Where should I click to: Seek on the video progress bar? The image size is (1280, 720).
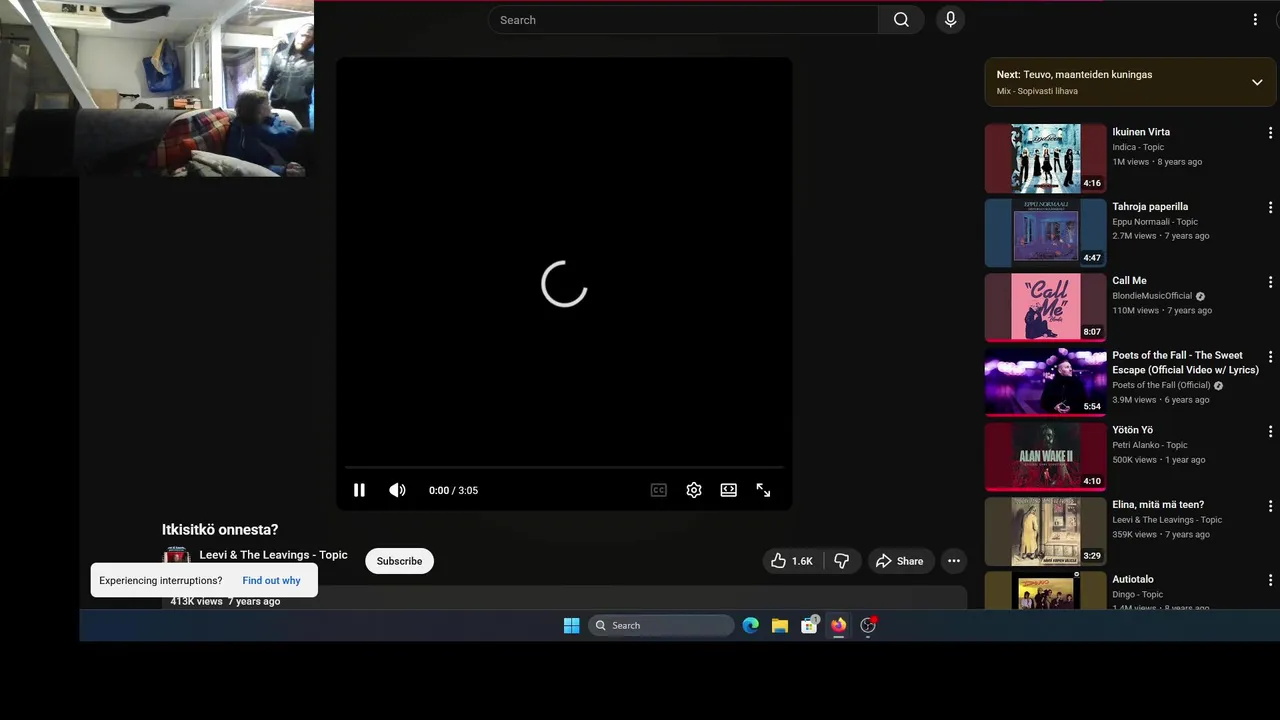click(x=564, y=467)
